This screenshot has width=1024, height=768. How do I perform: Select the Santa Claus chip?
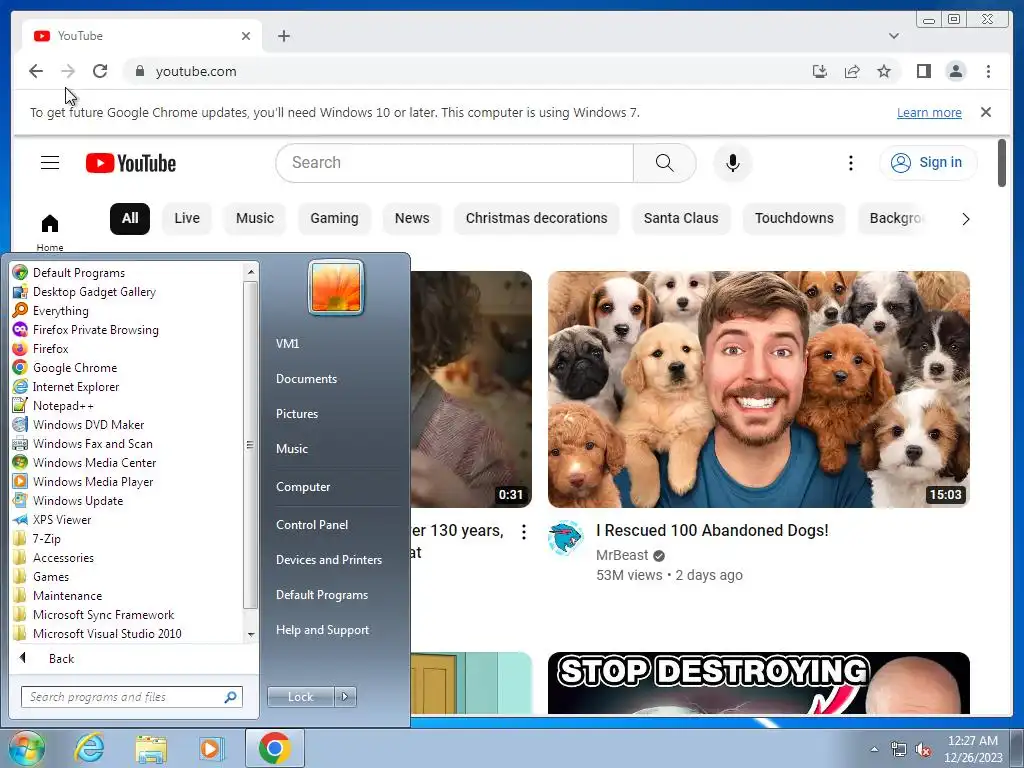coord(681,218)
